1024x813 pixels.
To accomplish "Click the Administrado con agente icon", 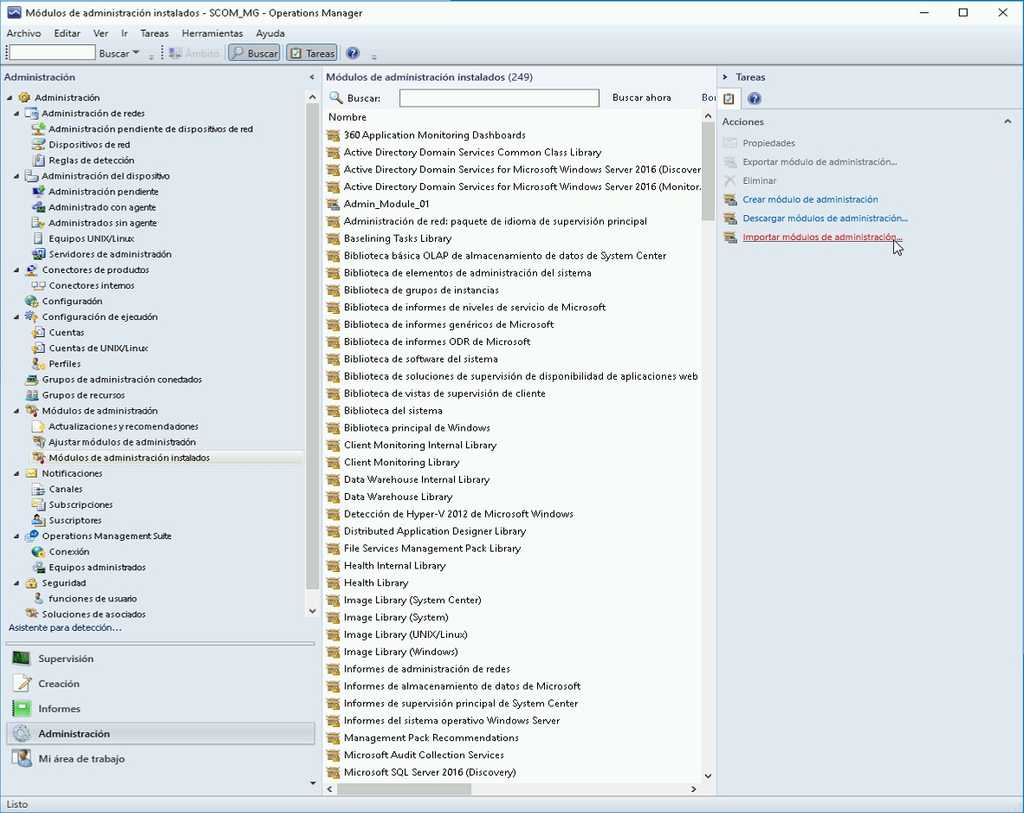I will pos(39,208).
